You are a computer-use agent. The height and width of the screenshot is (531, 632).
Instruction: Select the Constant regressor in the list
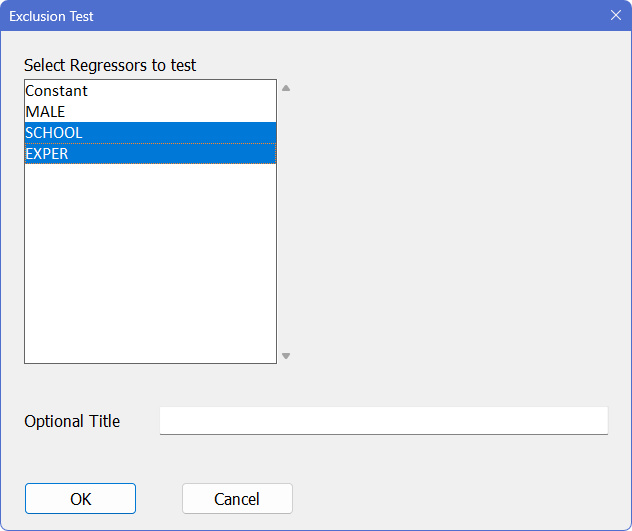[57, 91]
